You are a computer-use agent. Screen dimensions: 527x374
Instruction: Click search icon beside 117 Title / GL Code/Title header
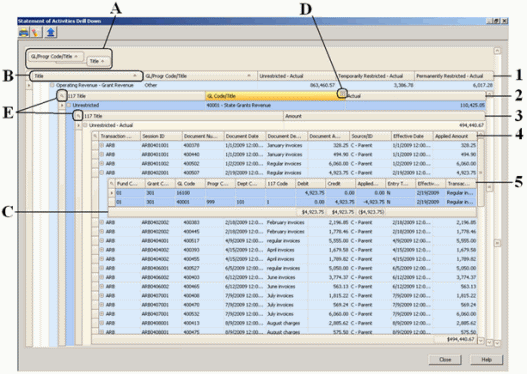pyautogui.click(x=62, y=96)
